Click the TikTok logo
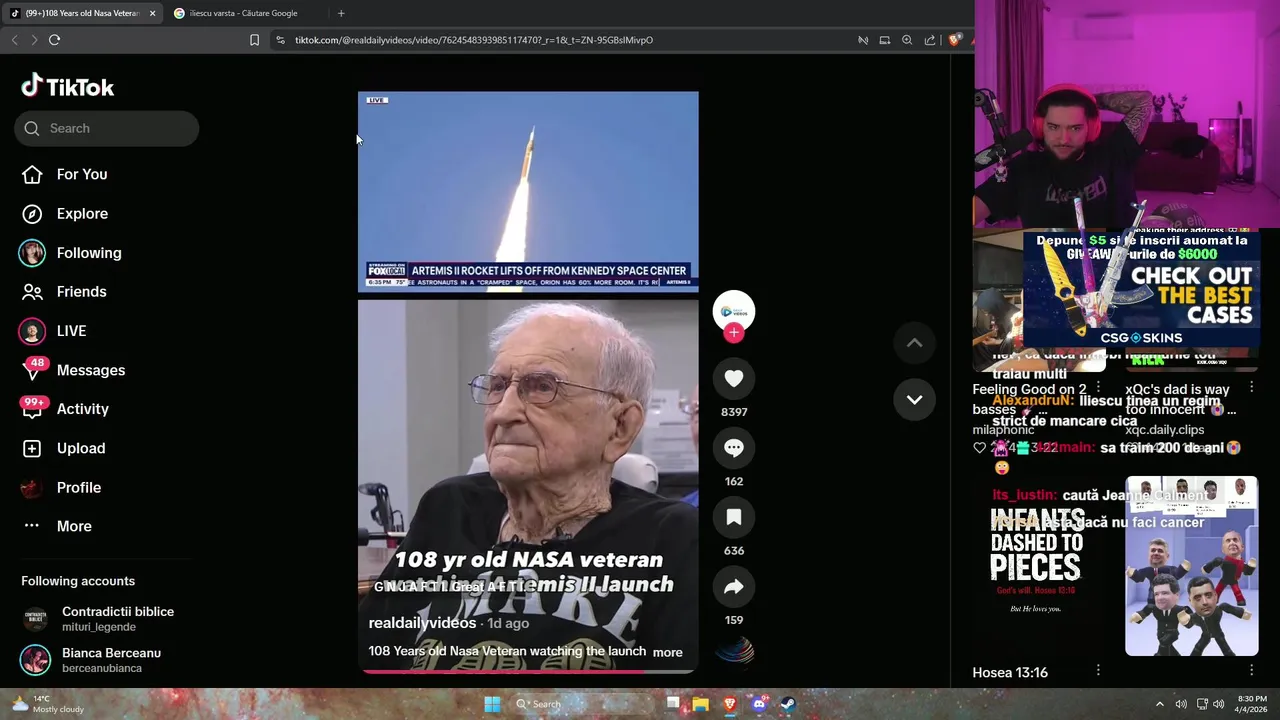Viewport: 1280px width, 720px height. [68, 87]
